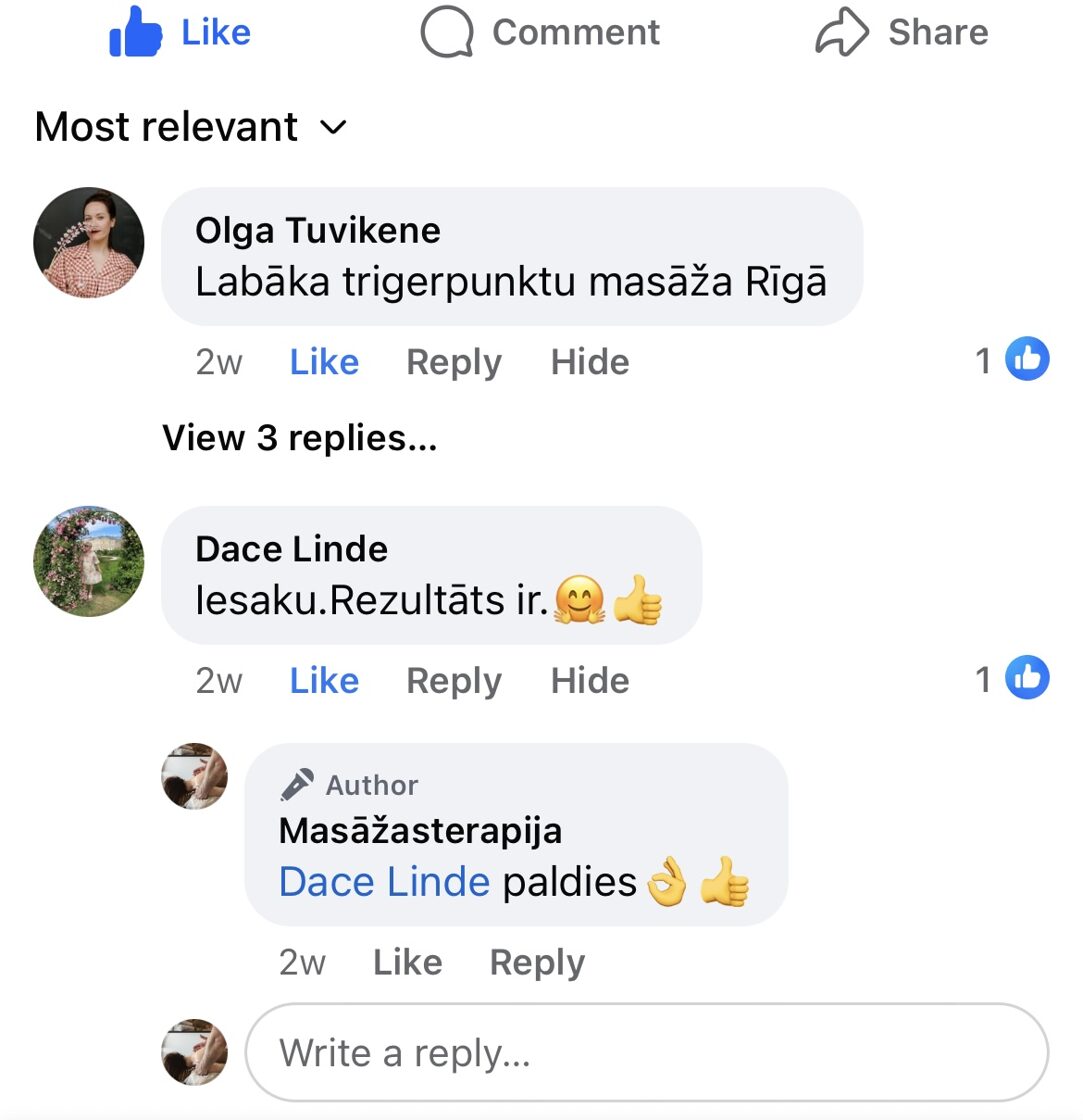Like the Masāžasterapija reply
Viewport: 1083px width, 1120px height.
coord(407,962)
